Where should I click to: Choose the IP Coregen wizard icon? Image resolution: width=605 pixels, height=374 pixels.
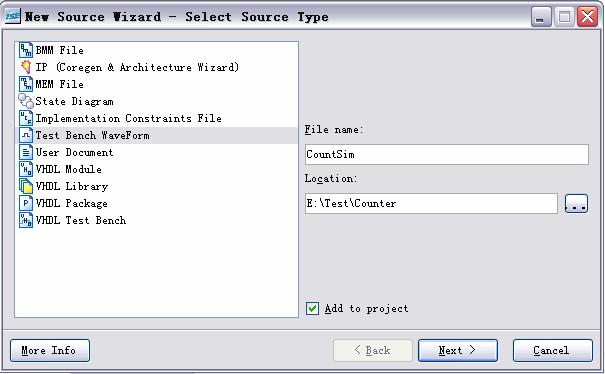click(x=26, y=67)
